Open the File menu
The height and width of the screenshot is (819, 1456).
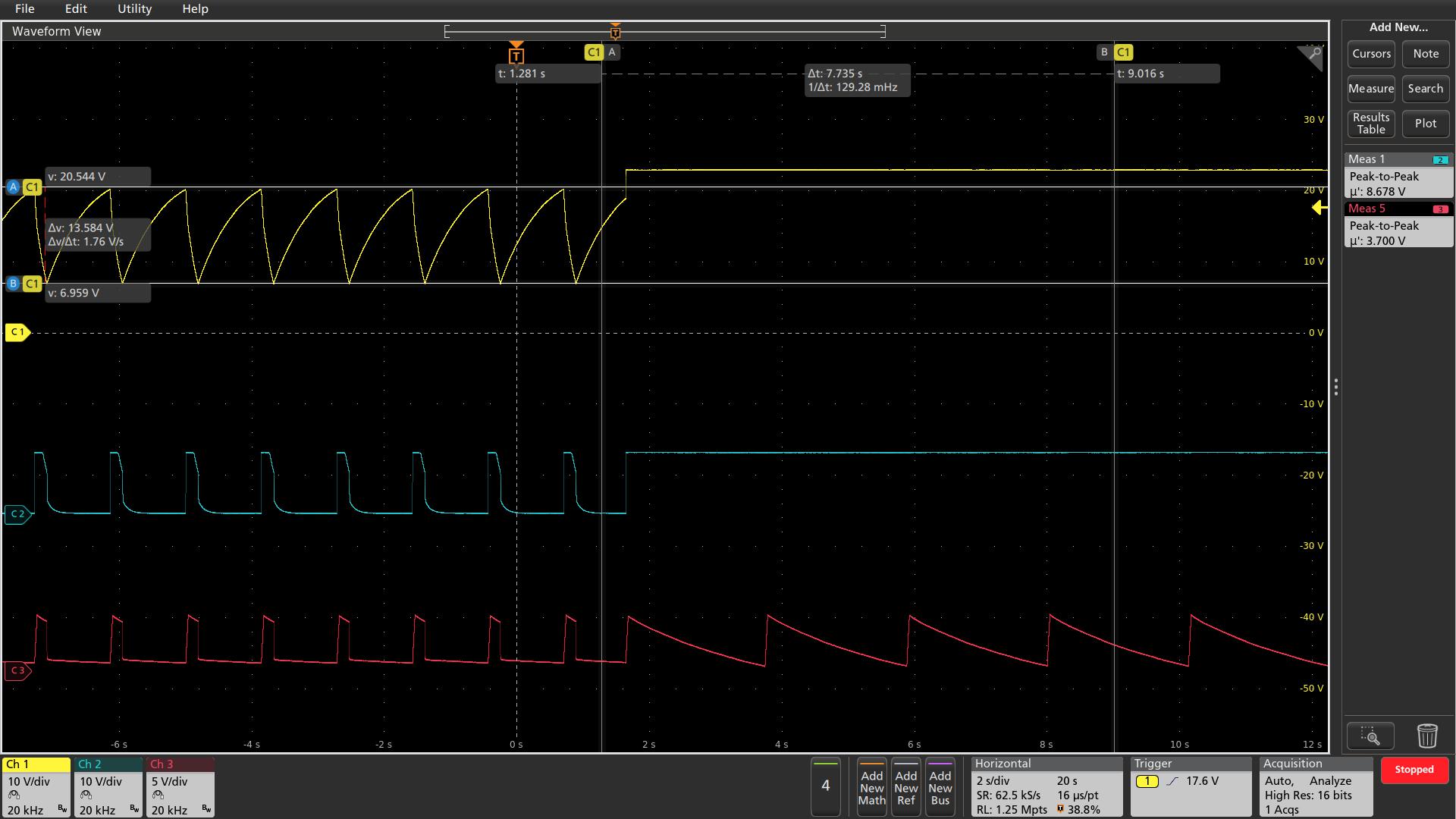tap(24, 9)
